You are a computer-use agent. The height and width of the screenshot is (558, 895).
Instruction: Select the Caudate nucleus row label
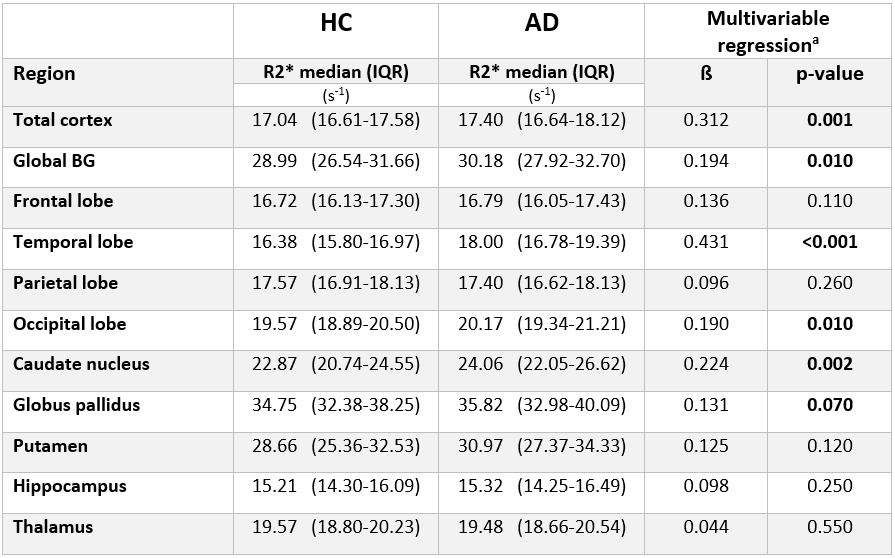click(81, 364)
